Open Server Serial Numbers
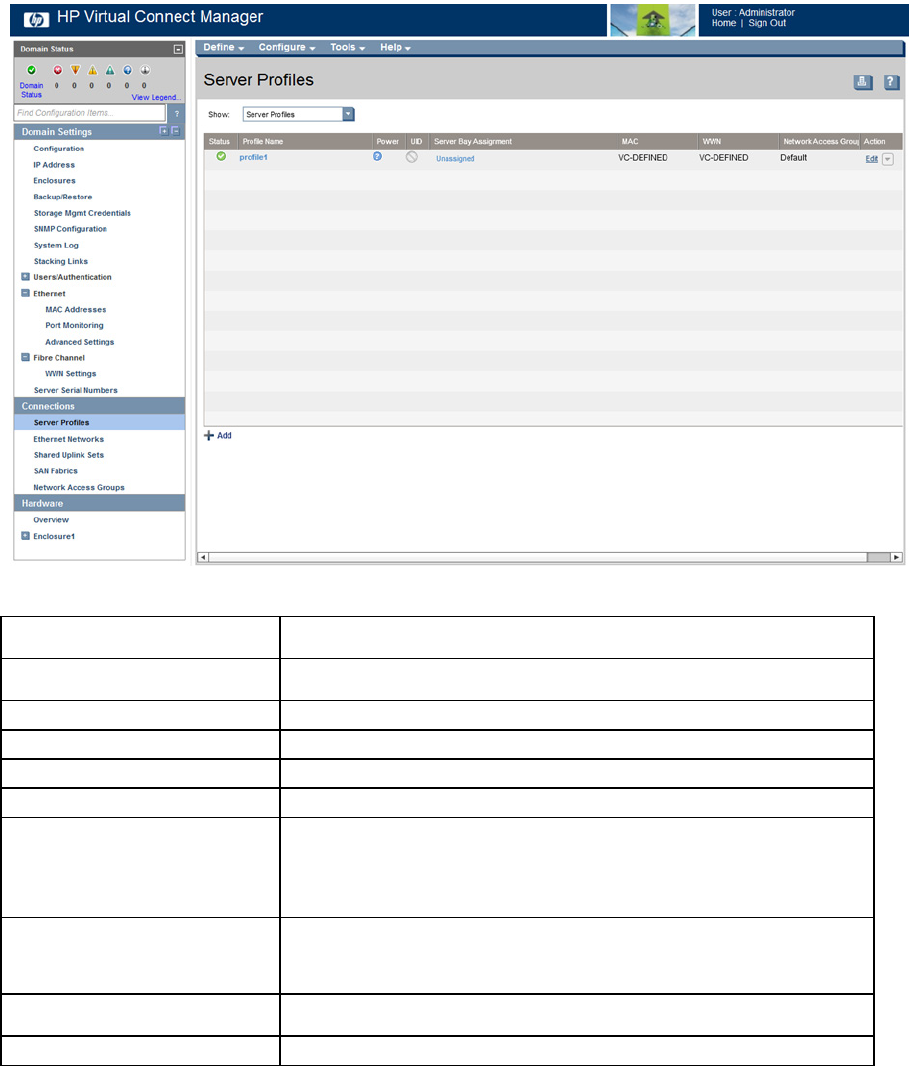Image resolution: width=912 pixels, height=1066 pixels. point(75,390)
